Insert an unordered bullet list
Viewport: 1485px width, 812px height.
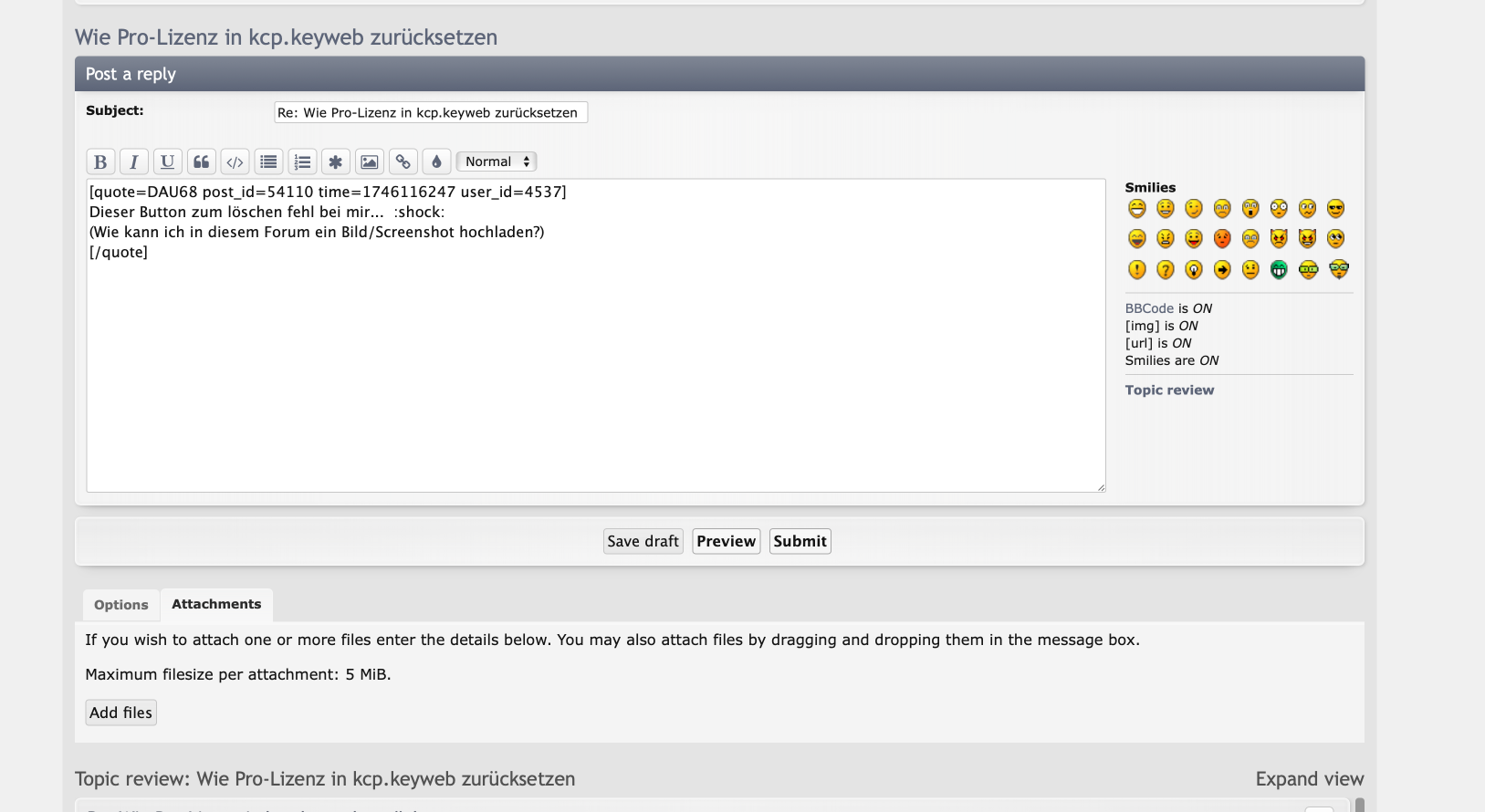[x=268, y=162]
